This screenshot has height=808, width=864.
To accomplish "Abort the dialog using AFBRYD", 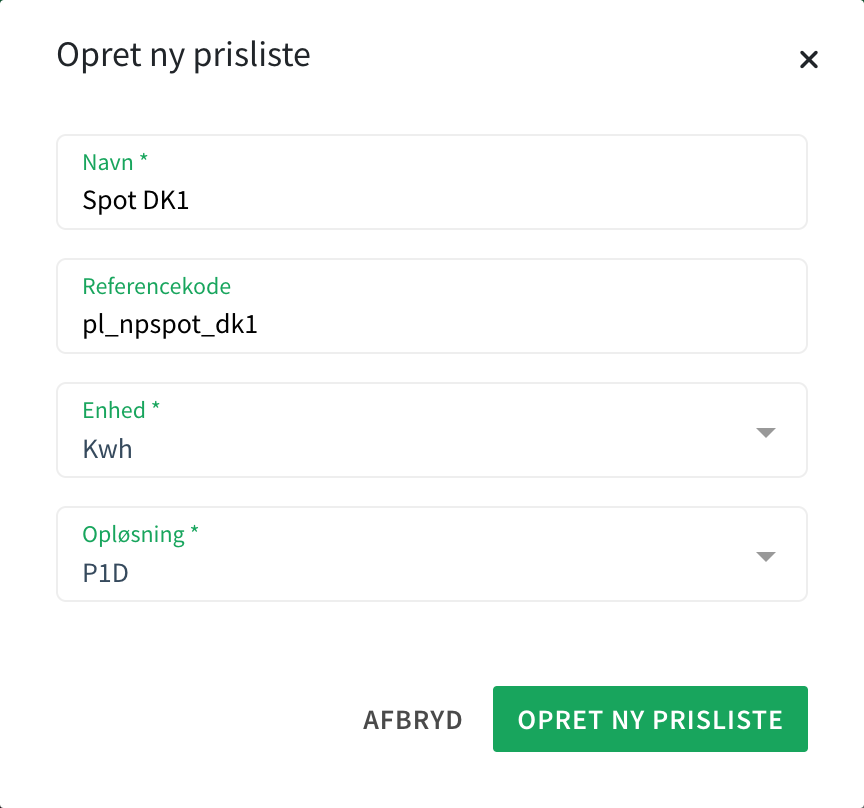I will (x=412, y=719).
